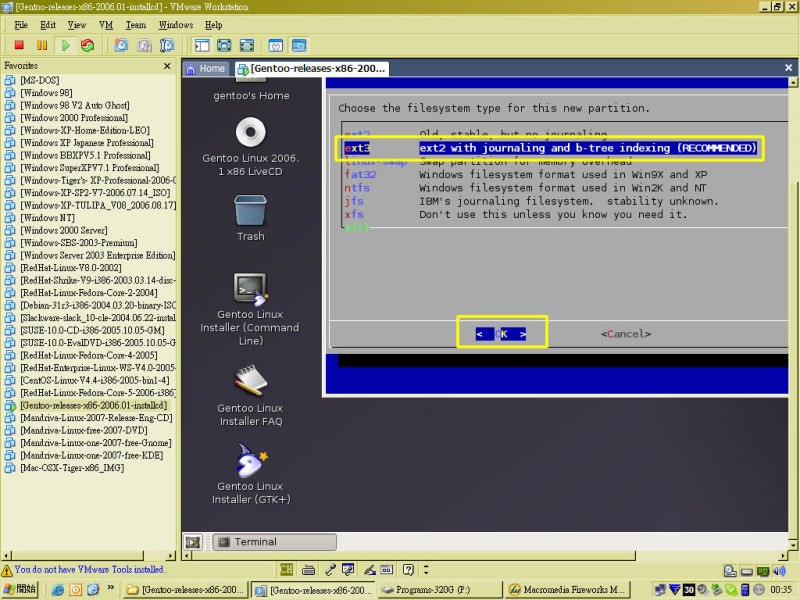This screenshot has height=600, width=800.
Task: Click the VMware sound status icon
Action: 779,571
